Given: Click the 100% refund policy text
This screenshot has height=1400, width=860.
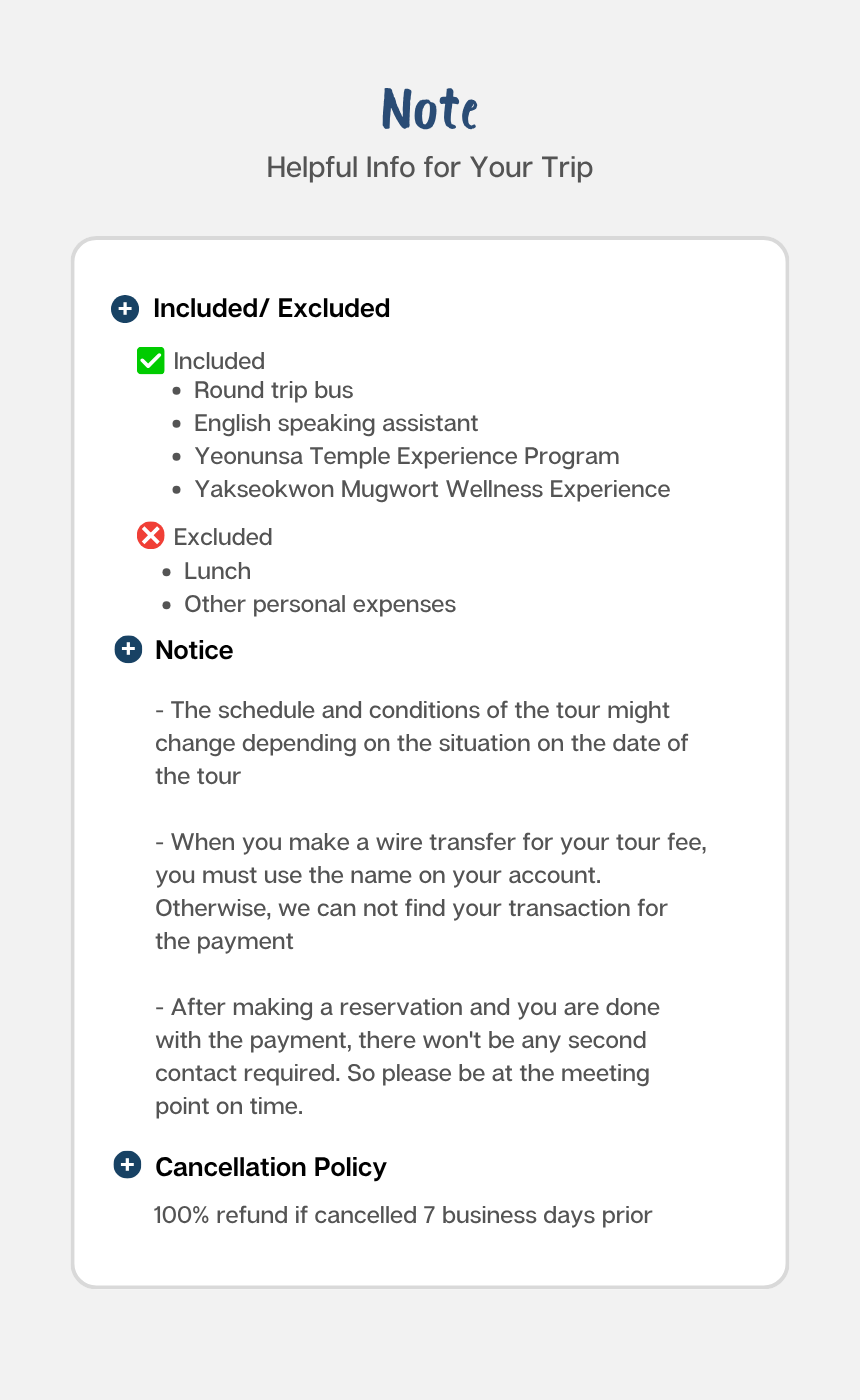Looking at the screenshot, I should [403, 1216].
